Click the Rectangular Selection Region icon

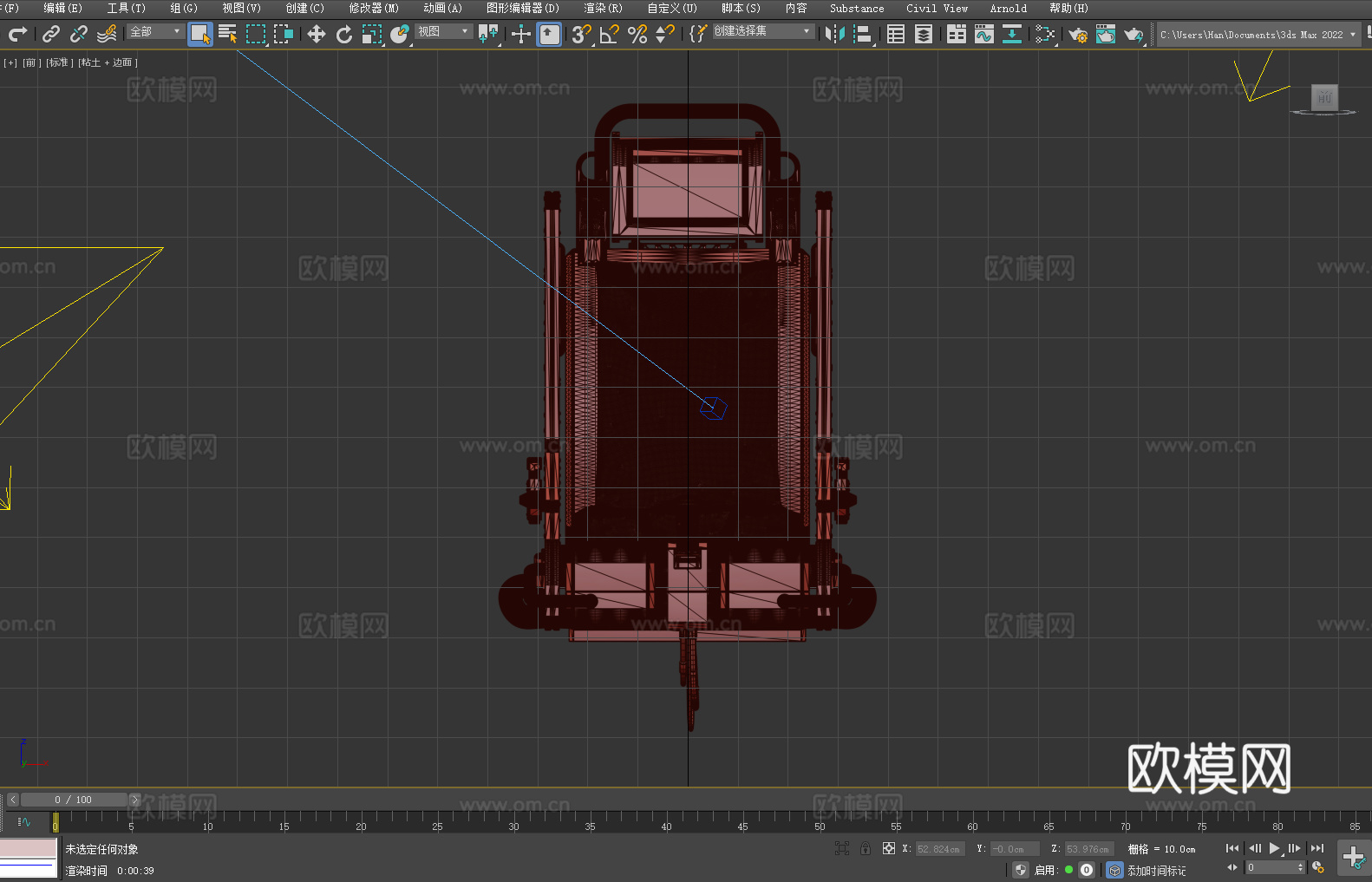click(256, 34)
